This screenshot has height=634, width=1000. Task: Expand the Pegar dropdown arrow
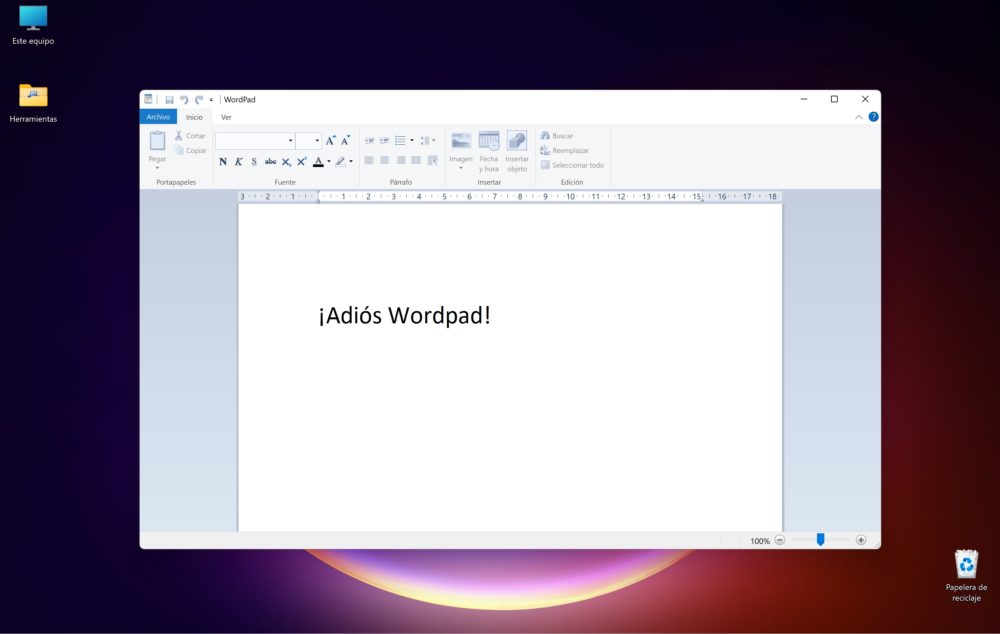(157, 167)
